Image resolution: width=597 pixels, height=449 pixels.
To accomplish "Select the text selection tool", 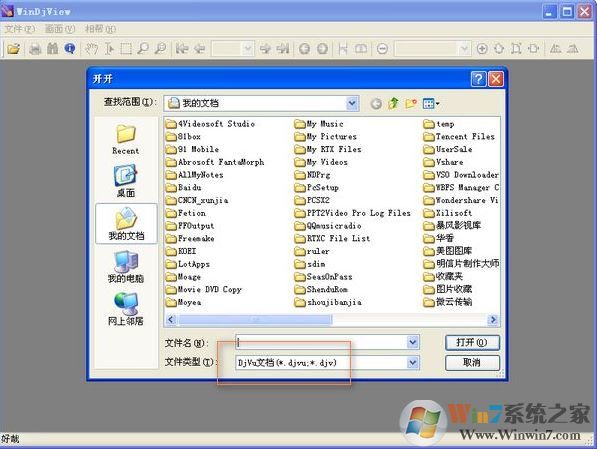I will tap(109, 48).
